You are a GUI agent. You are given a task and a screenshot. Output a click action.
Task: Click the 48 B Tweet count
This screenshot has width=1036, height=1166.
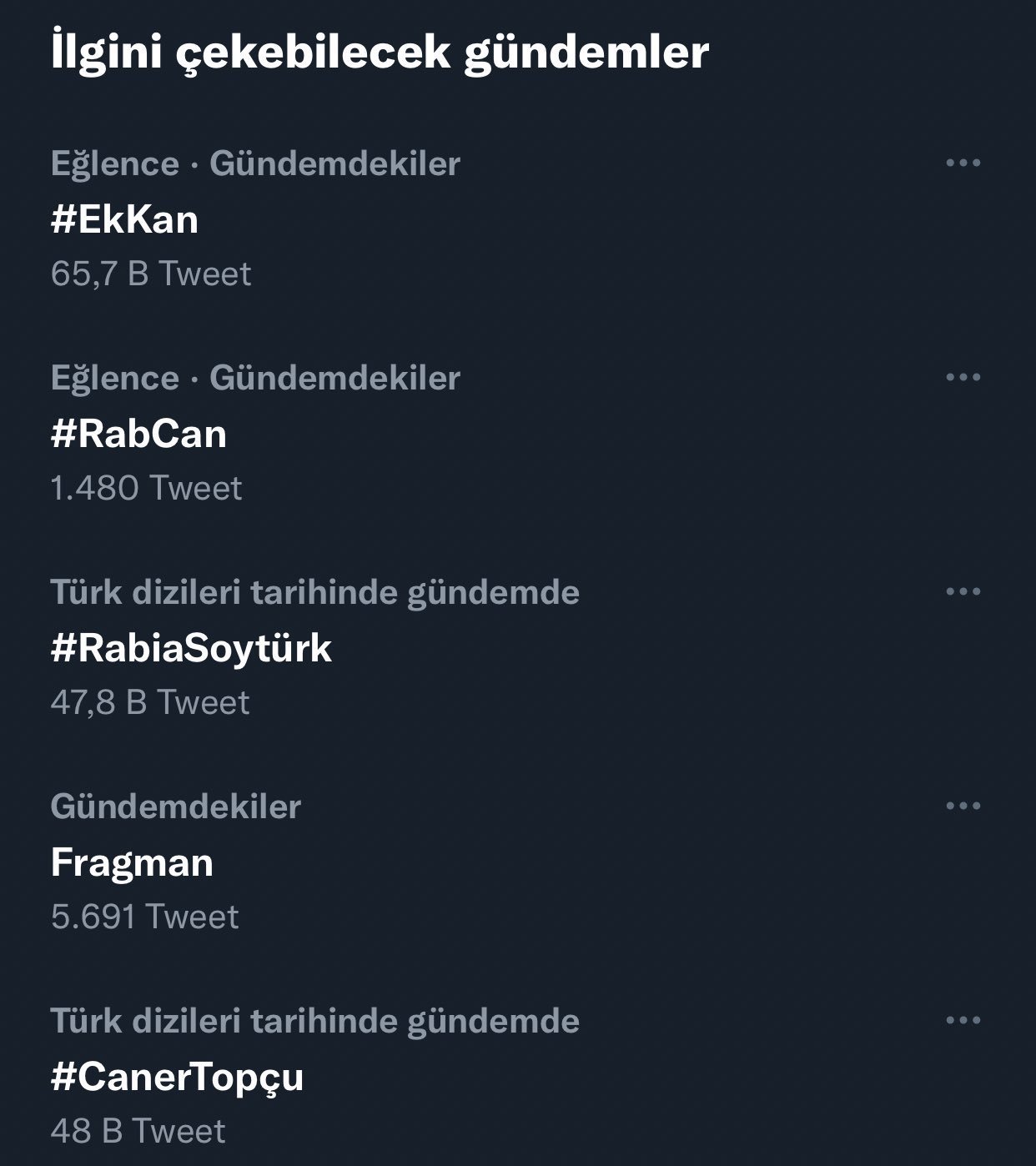(138, 1131)
